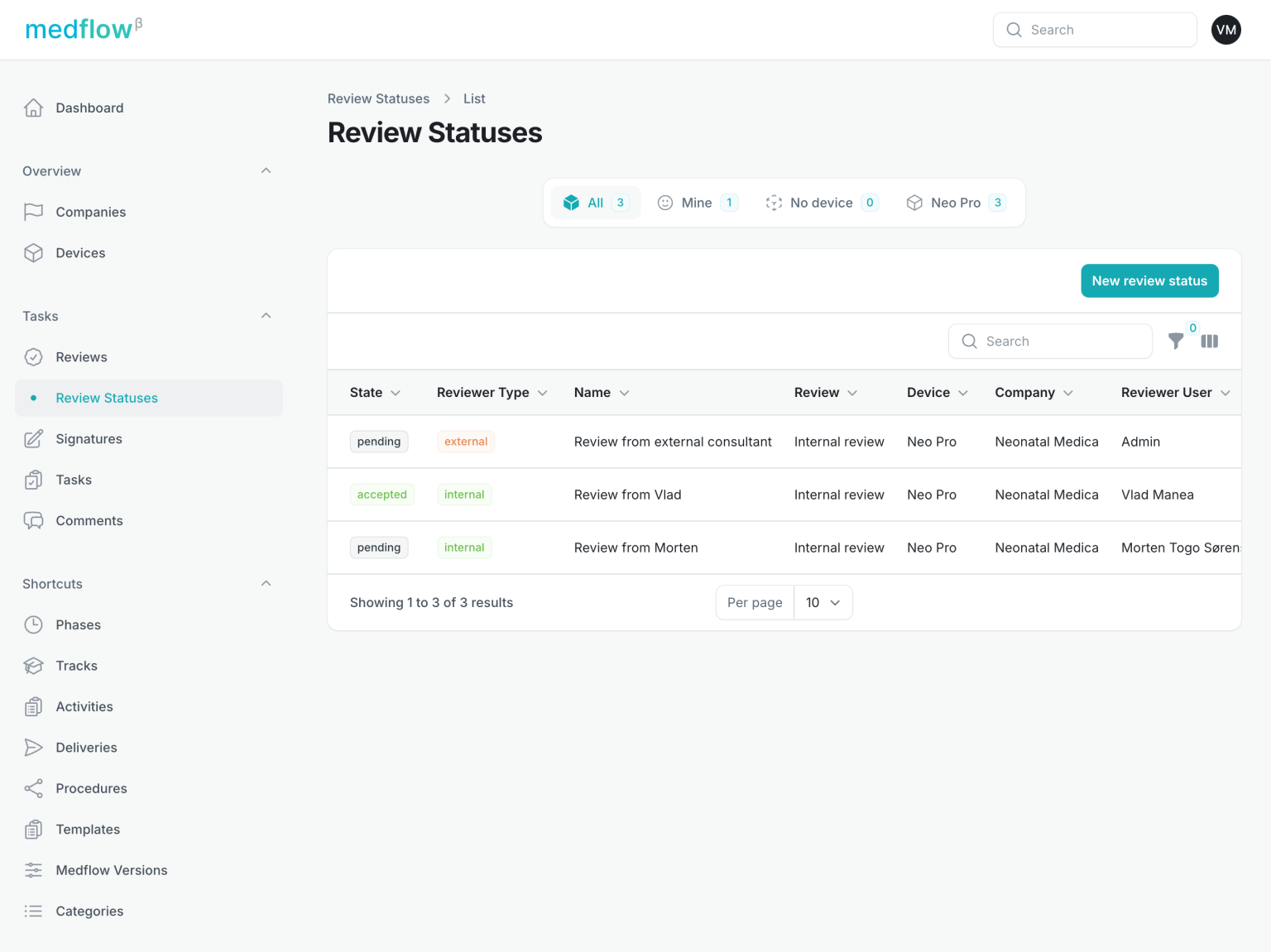The height and width of the screenshot is (952, 1271).
Task: Click the Signatures pencil icon
Action: pyautogui.click(x=33, y=439)
